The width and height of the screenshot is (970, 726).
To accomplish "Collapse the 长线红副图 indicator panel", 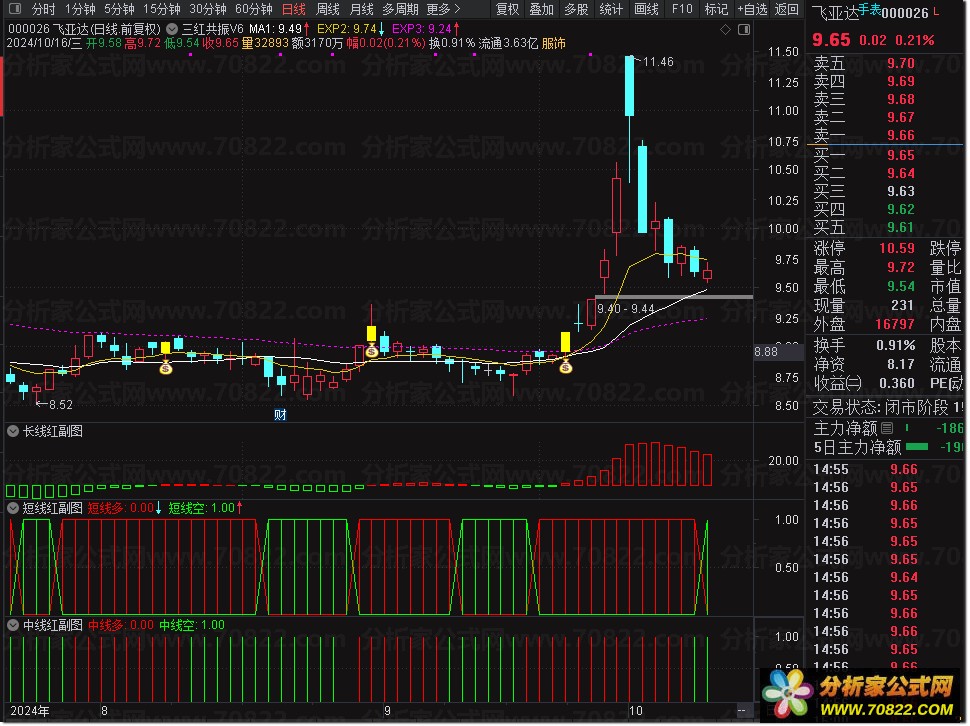I will tap(12, 431).
